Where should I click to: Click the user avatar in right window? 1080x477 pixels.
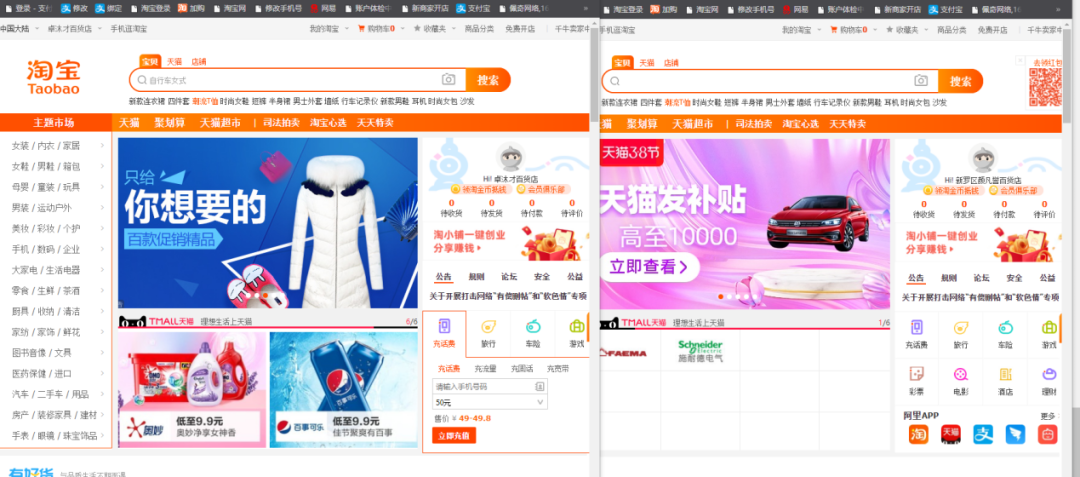tap(983, 158)
